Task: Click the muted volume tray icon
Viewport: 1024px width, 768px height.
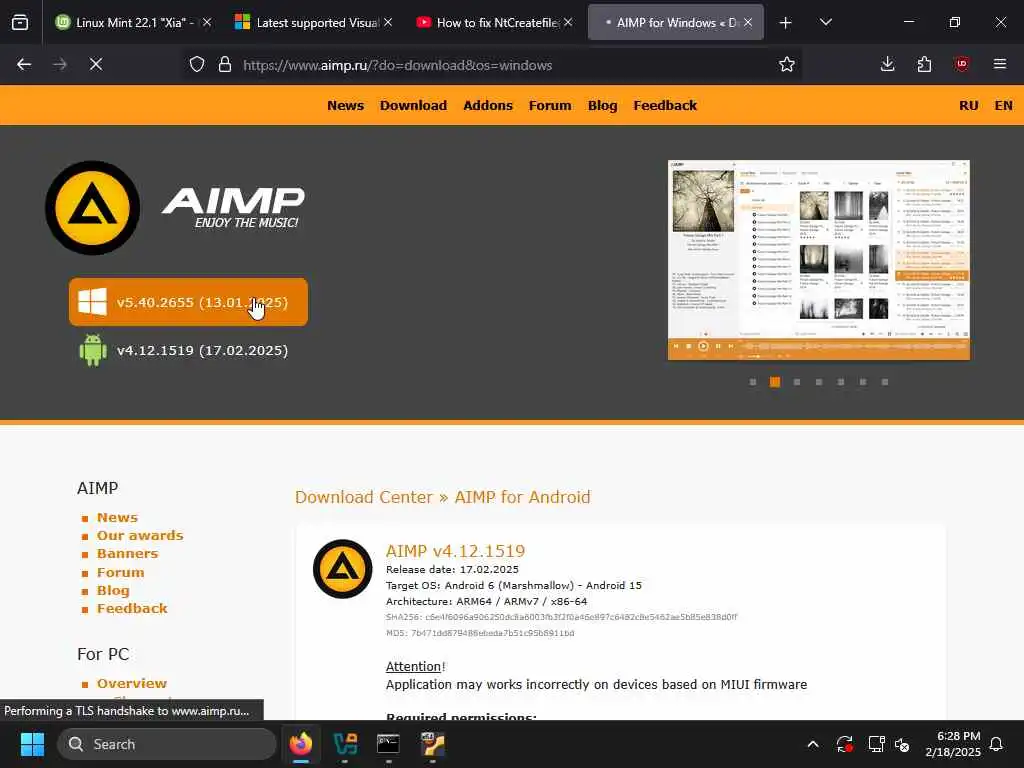Action: (x=902, y=744)
